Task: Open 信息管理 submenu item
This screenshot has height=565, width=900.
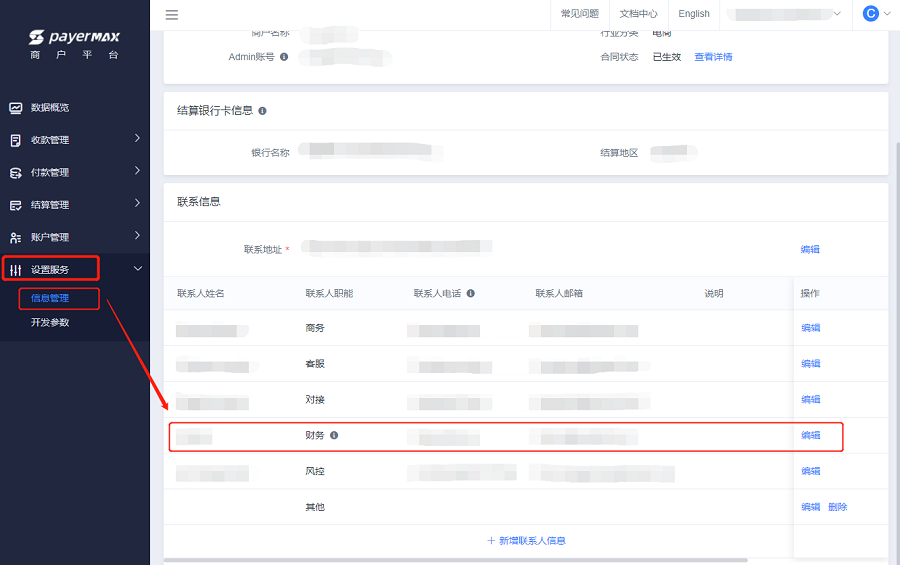Action: click(50, 299)
